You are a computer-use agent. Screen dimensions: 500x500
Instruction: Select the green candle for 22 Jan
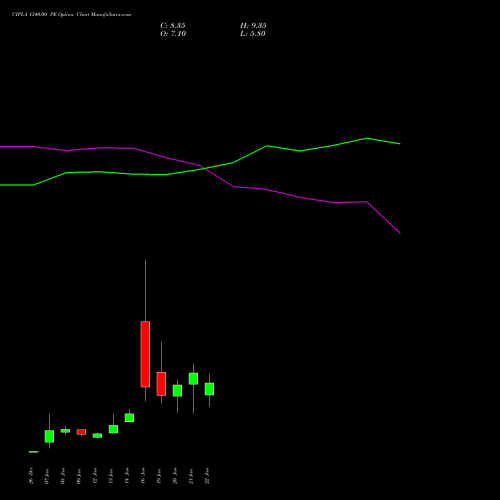pyautogui.click(x=209, y=389)
